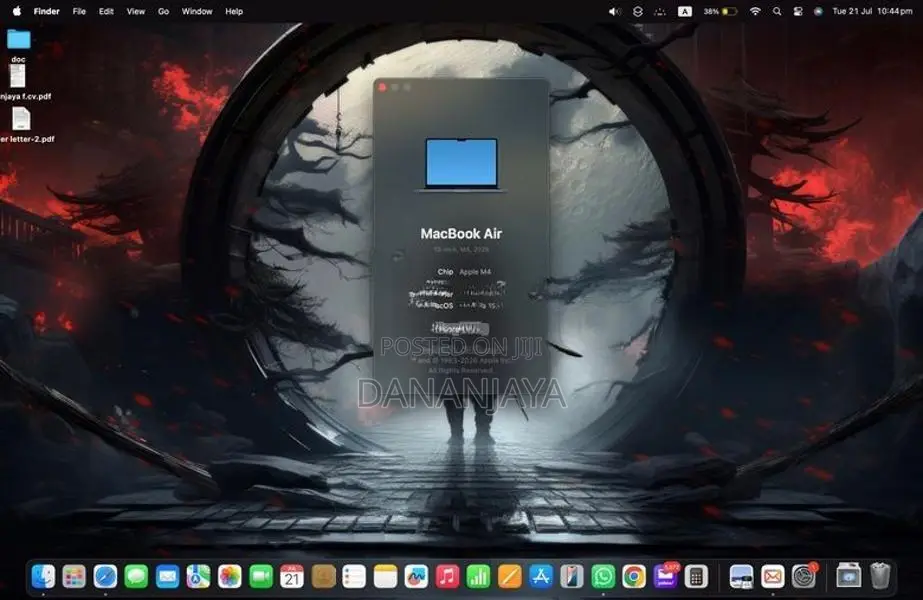Launch Maps from the Dock
The image size is (923, 600).
198,576
